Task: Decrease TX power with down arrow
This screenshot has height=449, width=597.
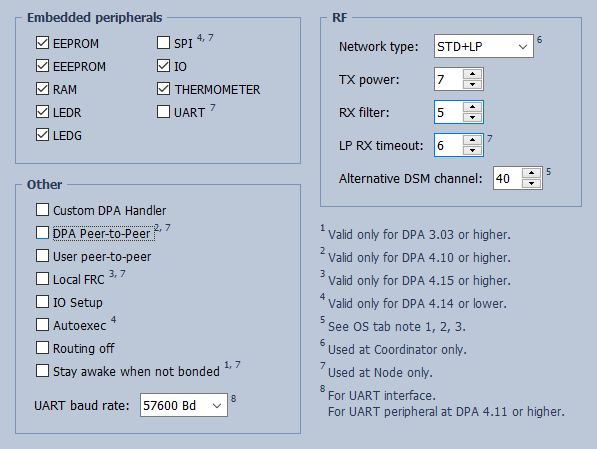Action: 472,84
